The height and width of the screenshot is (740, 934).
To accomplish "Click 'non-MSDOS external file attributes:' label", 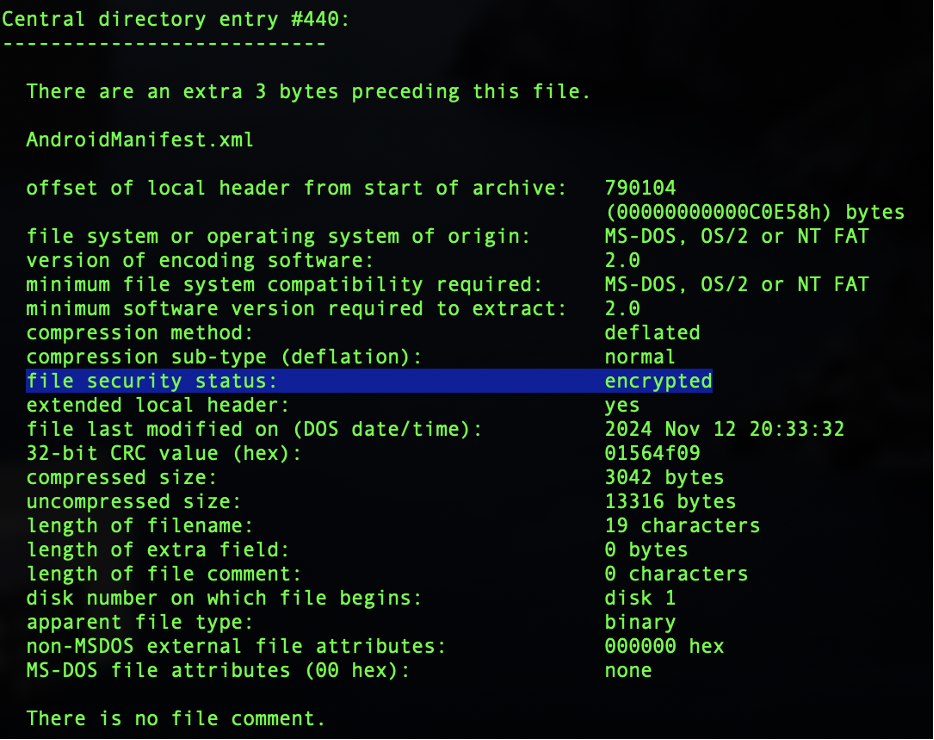I will [236, 646].
